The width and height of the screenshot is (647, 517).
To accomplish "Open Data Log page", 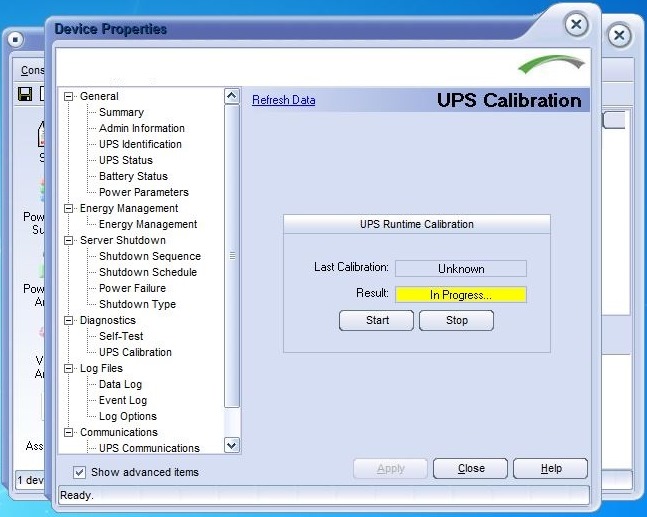I will point(120,385).
